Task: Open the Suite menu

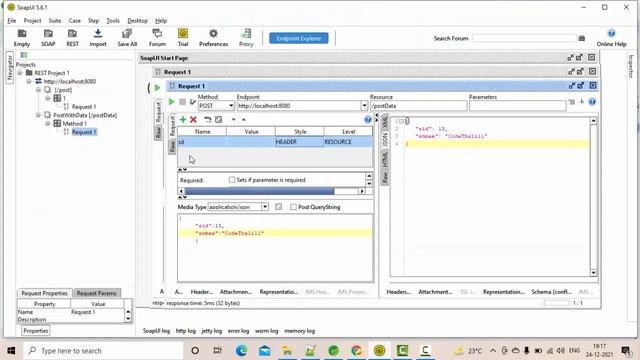Action: point(55,20)
